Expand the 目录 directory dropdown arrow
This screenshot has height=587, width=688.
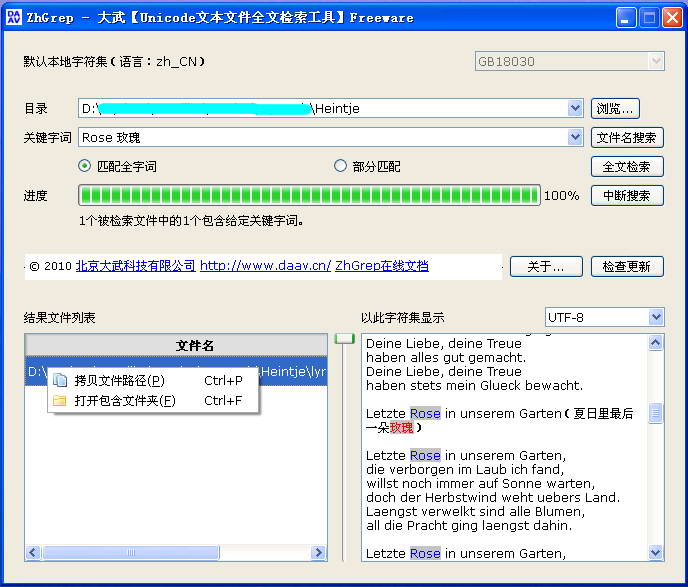tap(574, 108)
